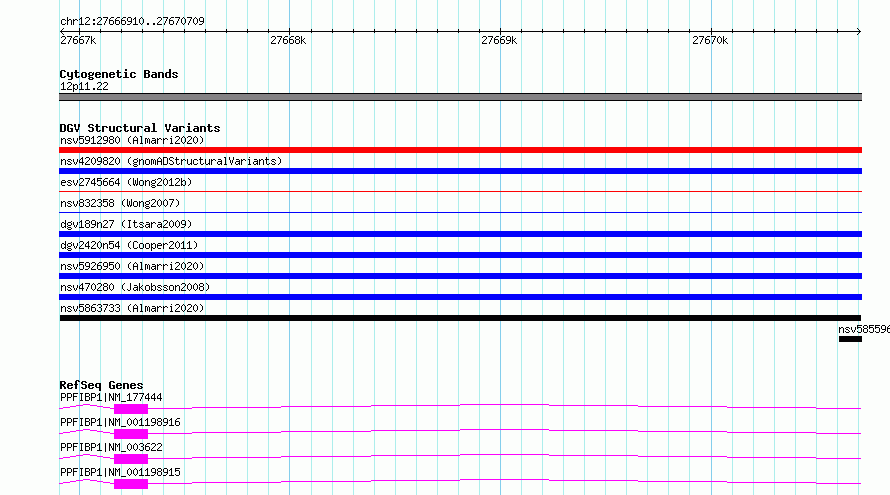Click the 27669k ruler tick label

pyautogui.click(x=499, y=40)
